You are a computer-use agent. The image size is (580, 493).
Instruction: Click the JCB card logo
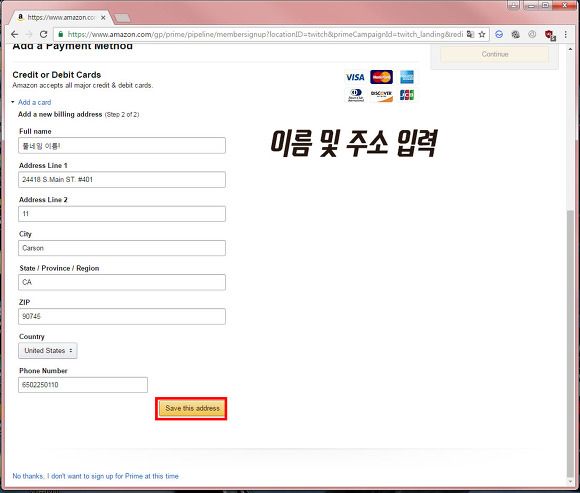407,95
